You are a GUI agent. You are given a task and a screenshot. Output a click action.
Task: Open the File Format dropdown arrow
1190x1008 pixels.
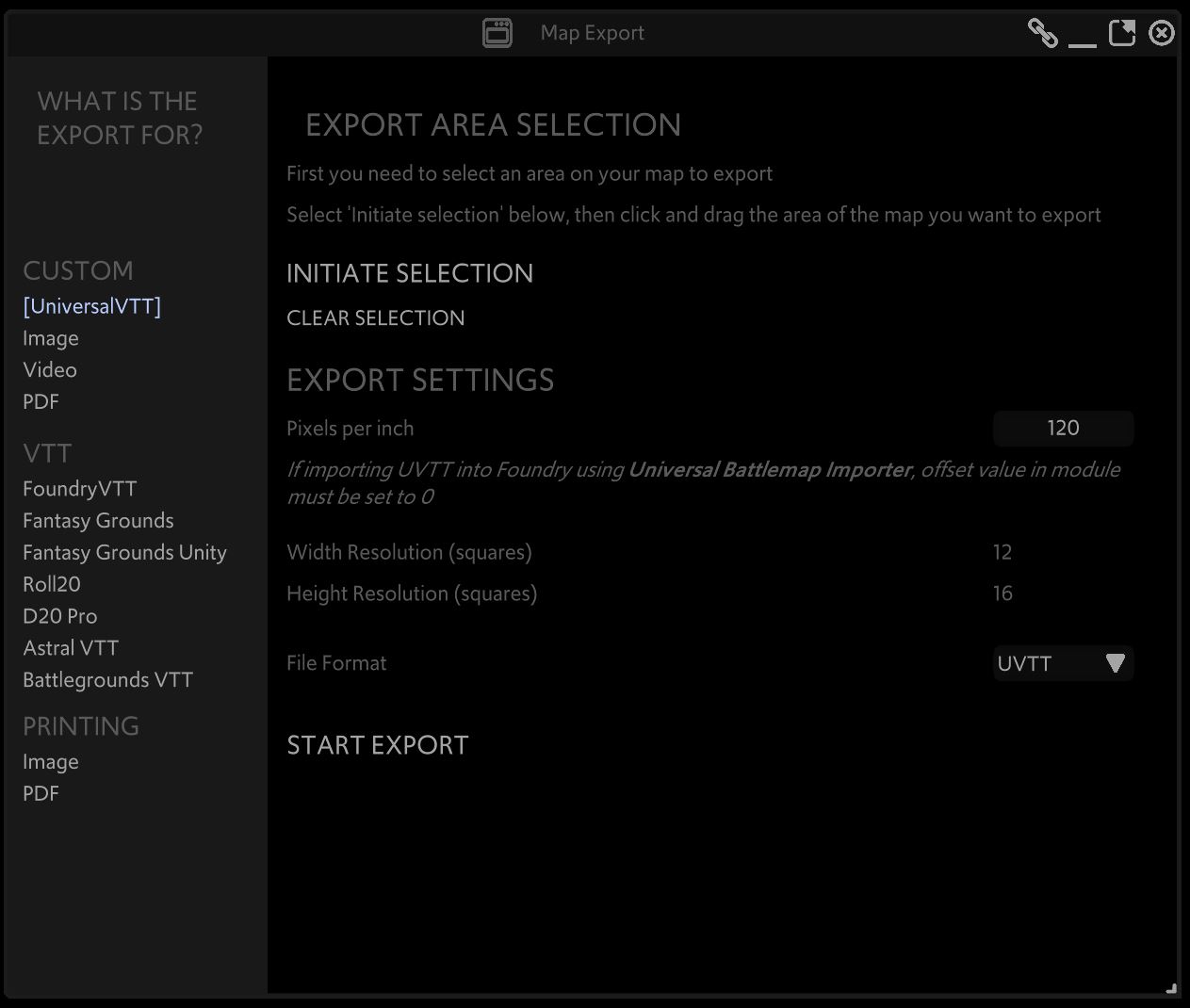click(x=1115, y=663)
